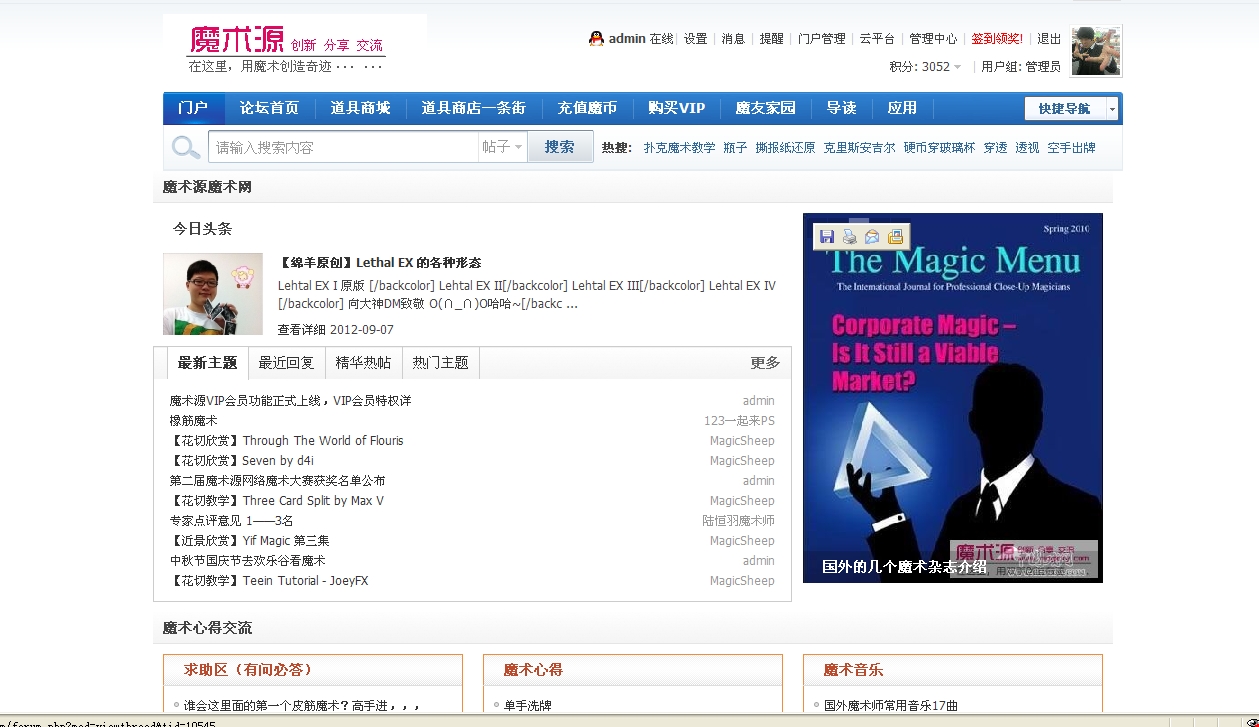Open thread Three Card Split by Max V

tap(276, 501)
